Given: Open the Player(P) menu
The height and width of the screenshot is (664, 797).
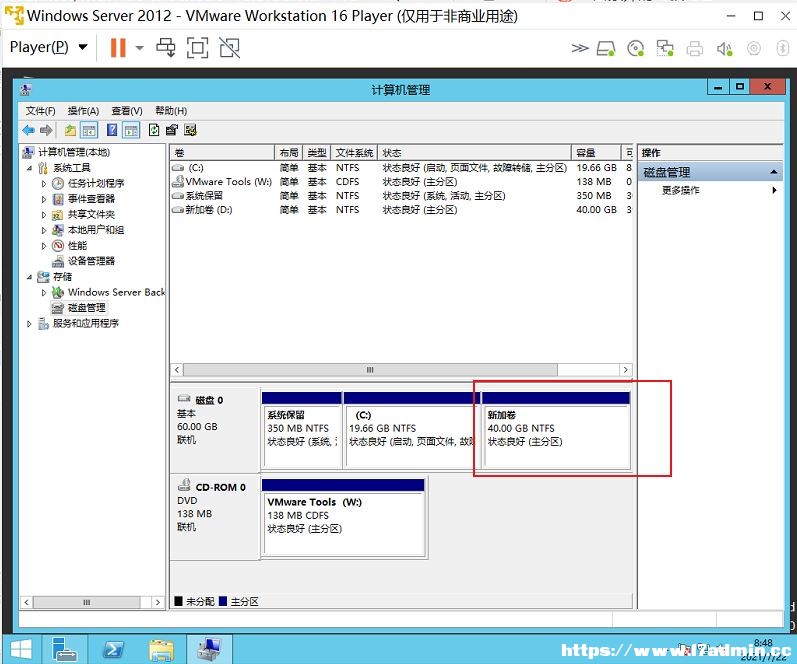Looking at the screenshot, I should (x=48, y=47).
